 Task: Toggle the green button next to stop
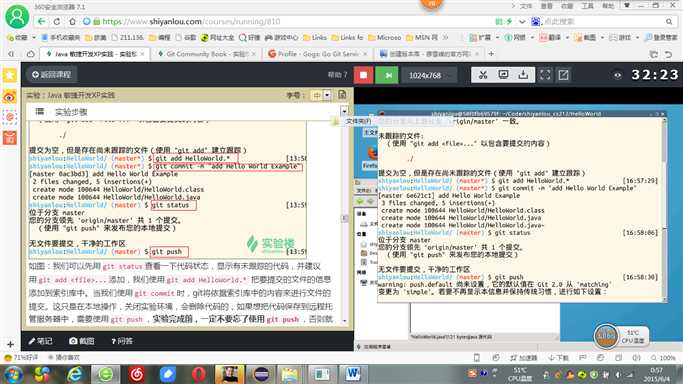pos(388,75)
